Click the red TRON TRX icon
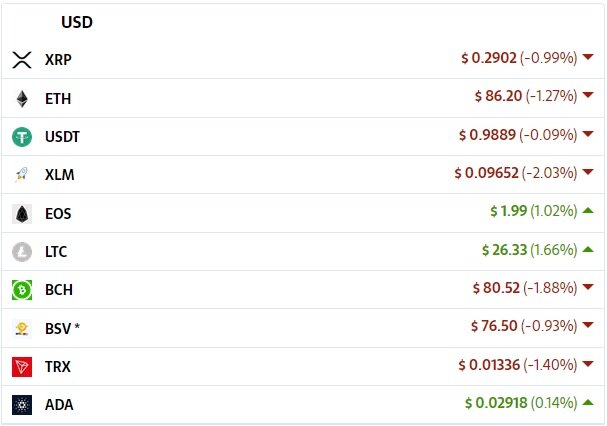Image resolution: width=607 pixels, height=426 pixels. tap(22, 367)
